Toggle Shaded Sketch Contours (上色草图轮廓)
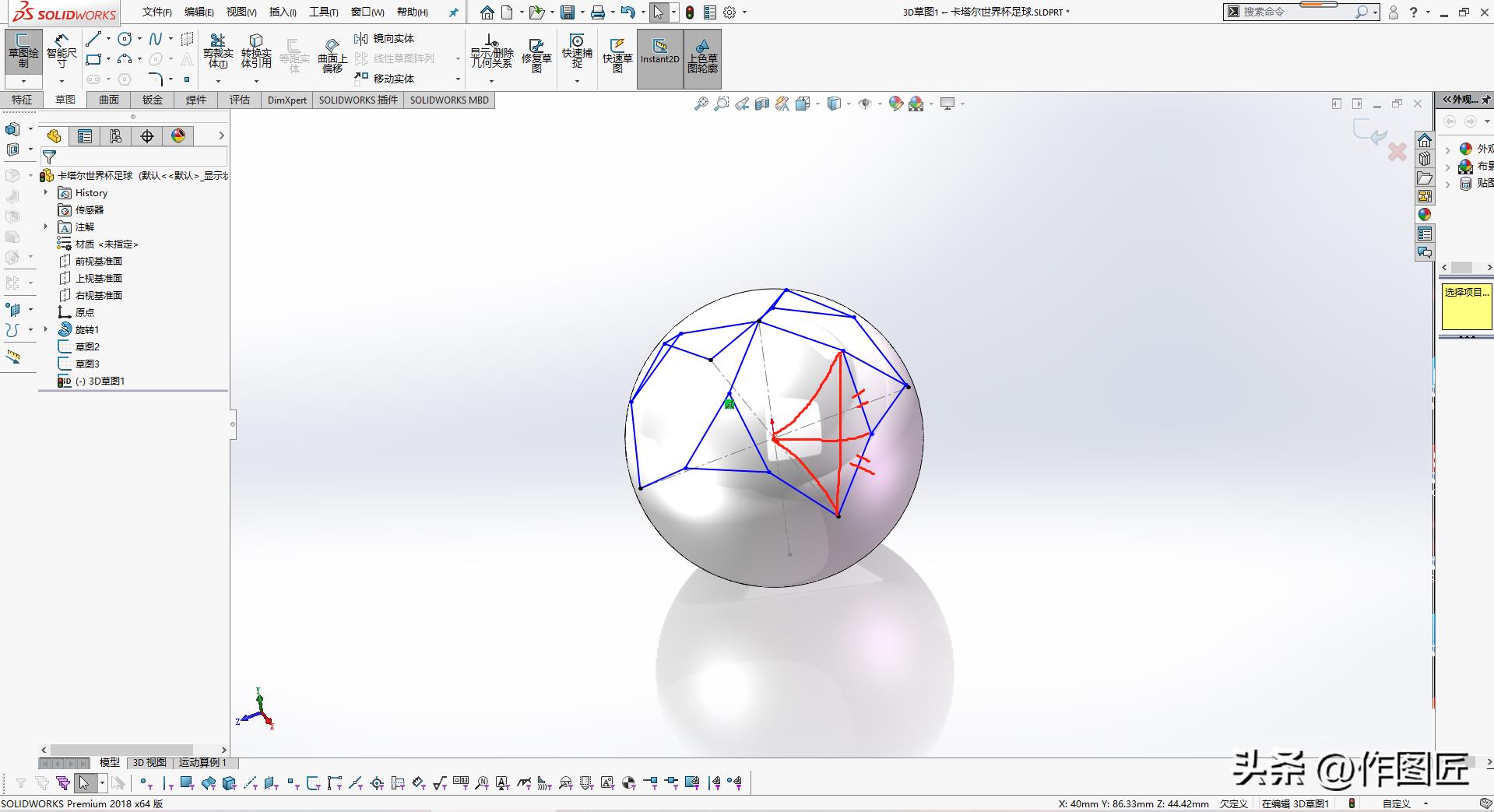Screen dimensions: 1494x812 [x=702, y=54]
